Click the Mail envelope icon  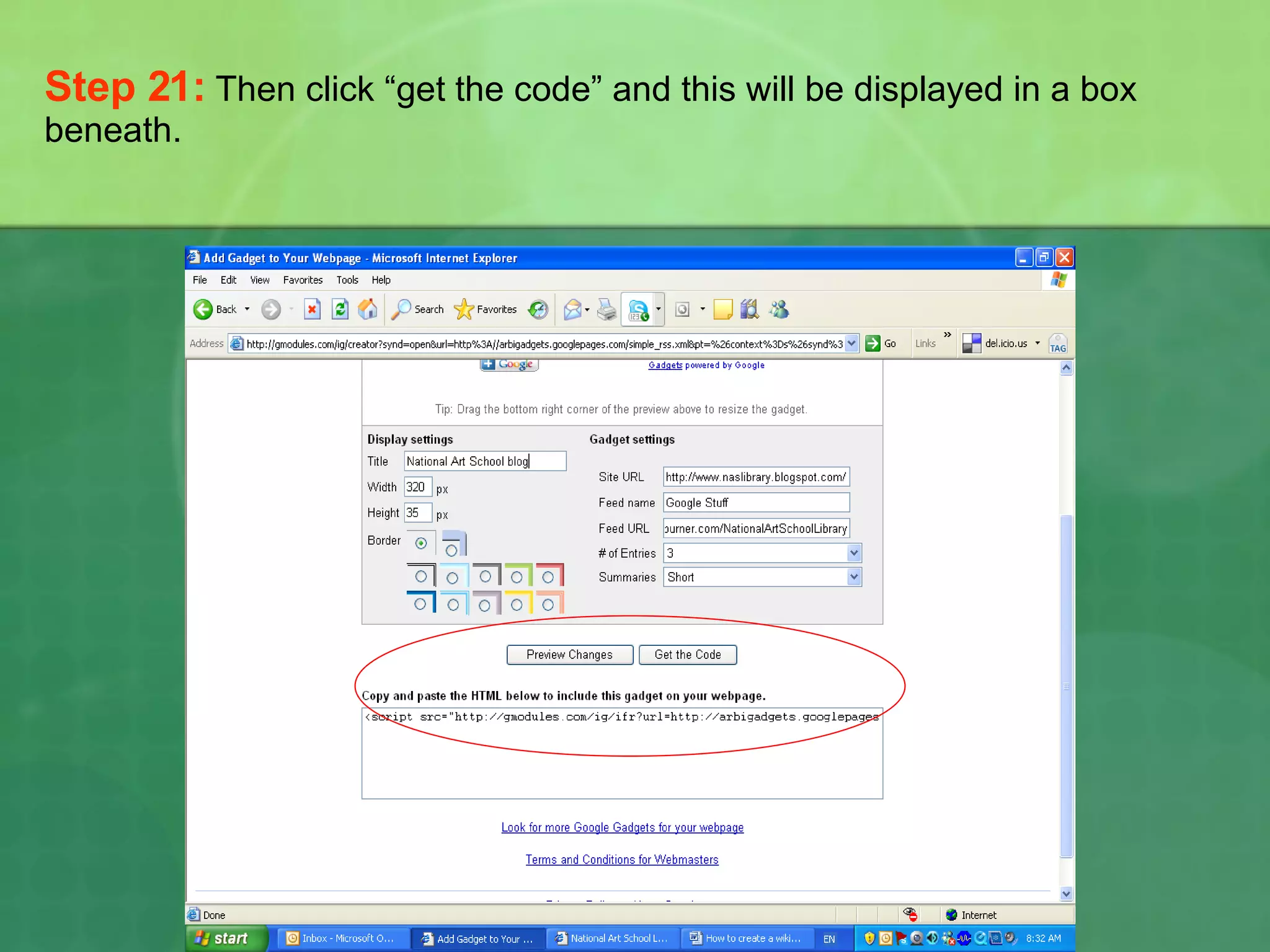[572, 309]
